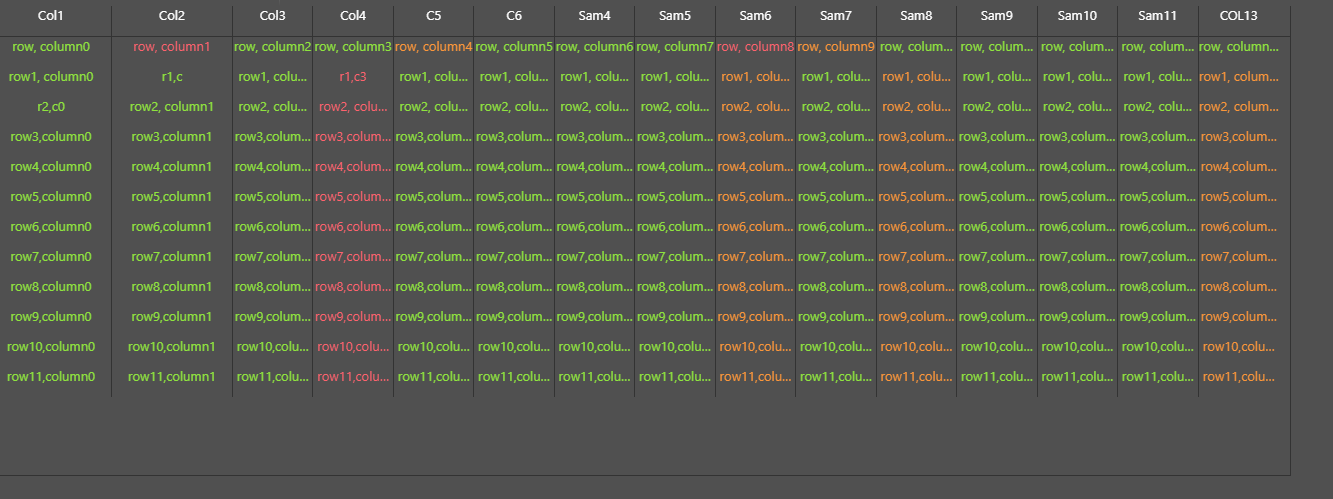Click the Sam8 column header
The height and width of the screenshot is (499, 1333).
916,16
